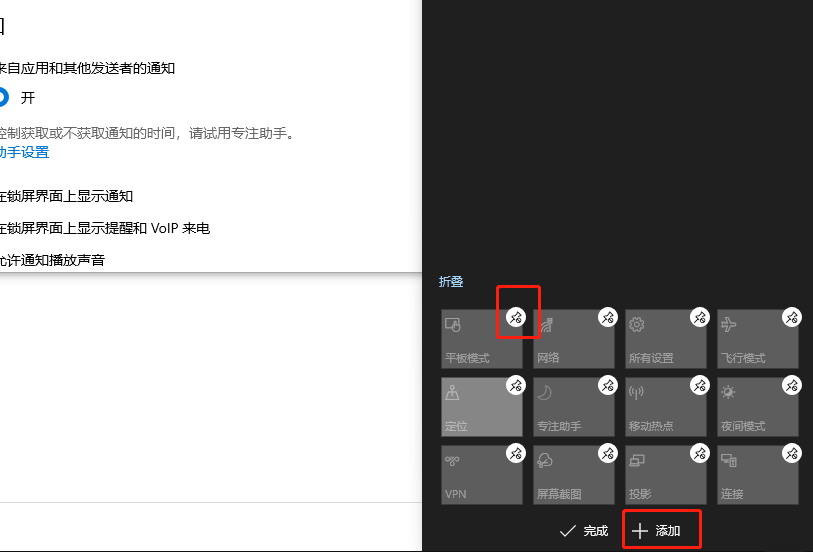The width and height of the screenshot is (813, 552).
Task: Unpin the VPN quick action
Action: point(516,454)
